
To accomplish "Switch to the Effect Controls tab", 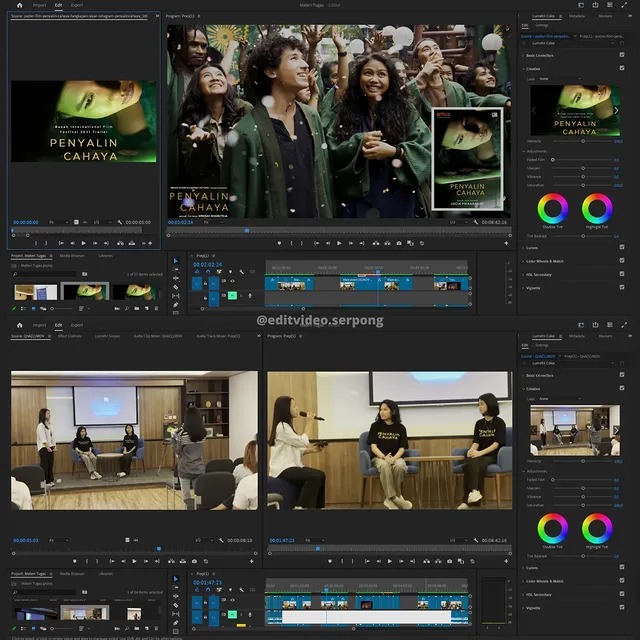I will point(69,336).
